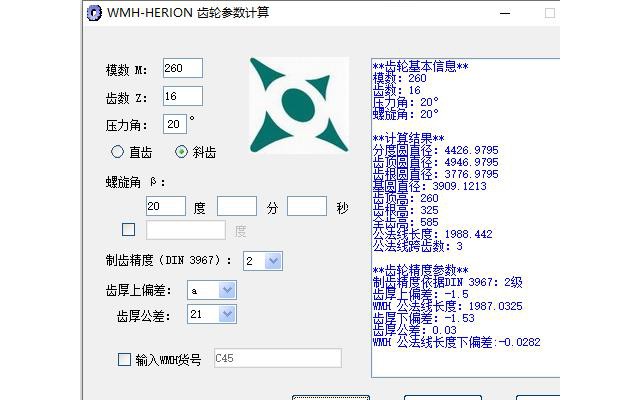Click the 分度圆直径: 4426.9795 result line
This screenshot has height=400, width=640.
(x=436, y=150)
